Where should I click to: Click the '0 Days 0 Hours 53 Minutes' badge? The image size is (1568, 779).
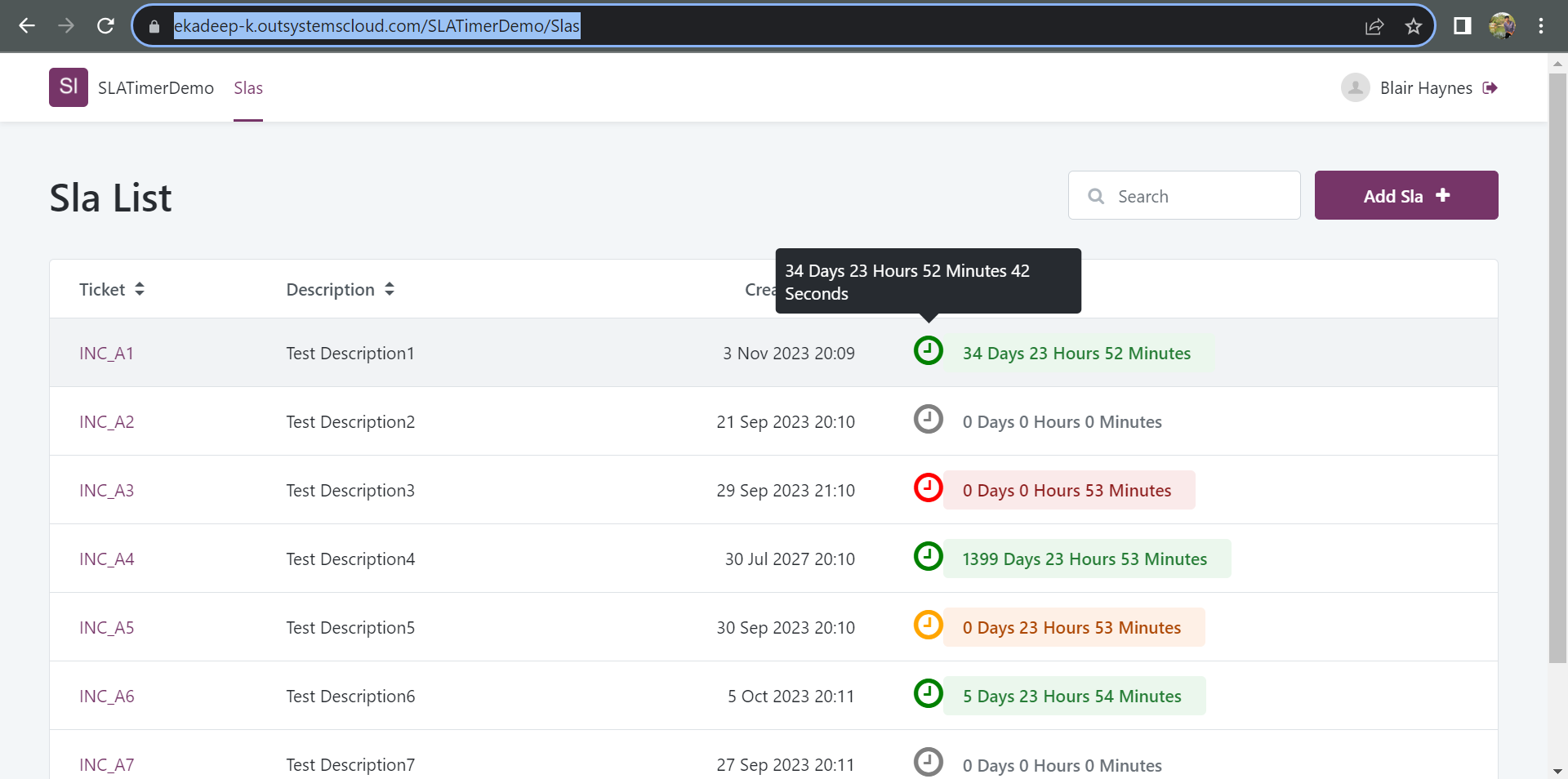click(x=1068, y=490)
